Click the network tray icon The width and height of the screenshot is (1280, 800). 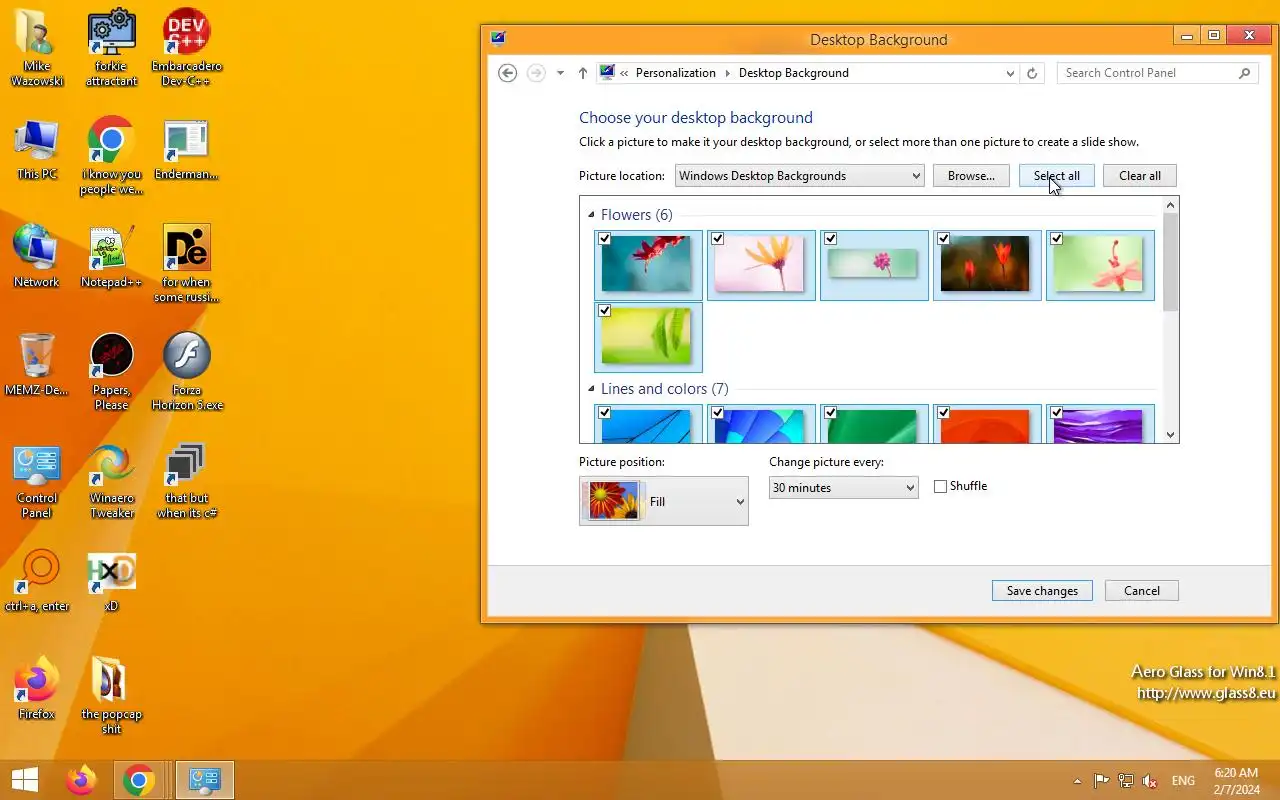tap(1126, 781)
